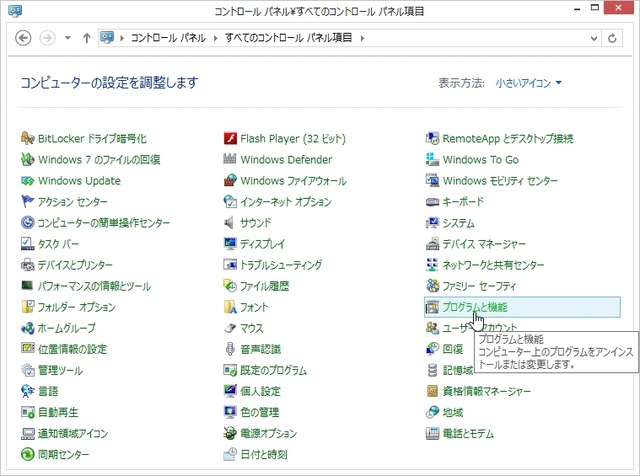This screenshot has height=476, width=640.
Task: Open 資格情報マネージャー icon
Action: (432, 391)
